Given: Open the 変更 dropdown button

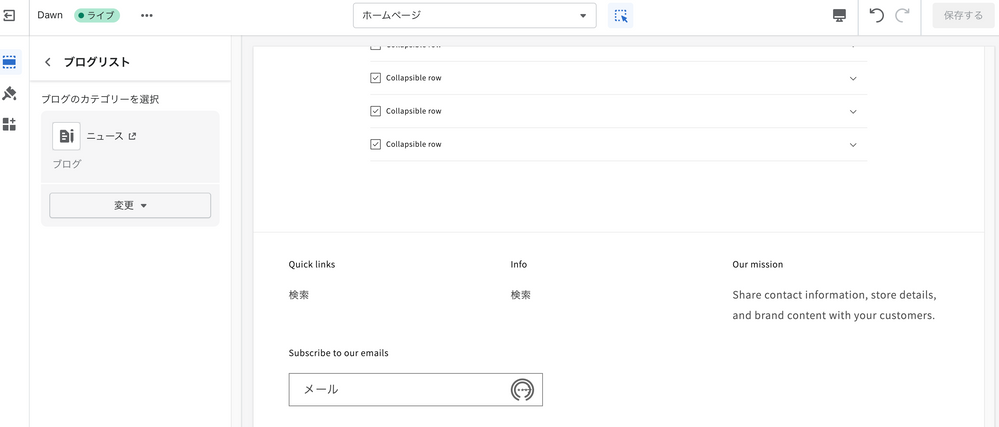Looking at the screenshot, I should click(130, 205).
